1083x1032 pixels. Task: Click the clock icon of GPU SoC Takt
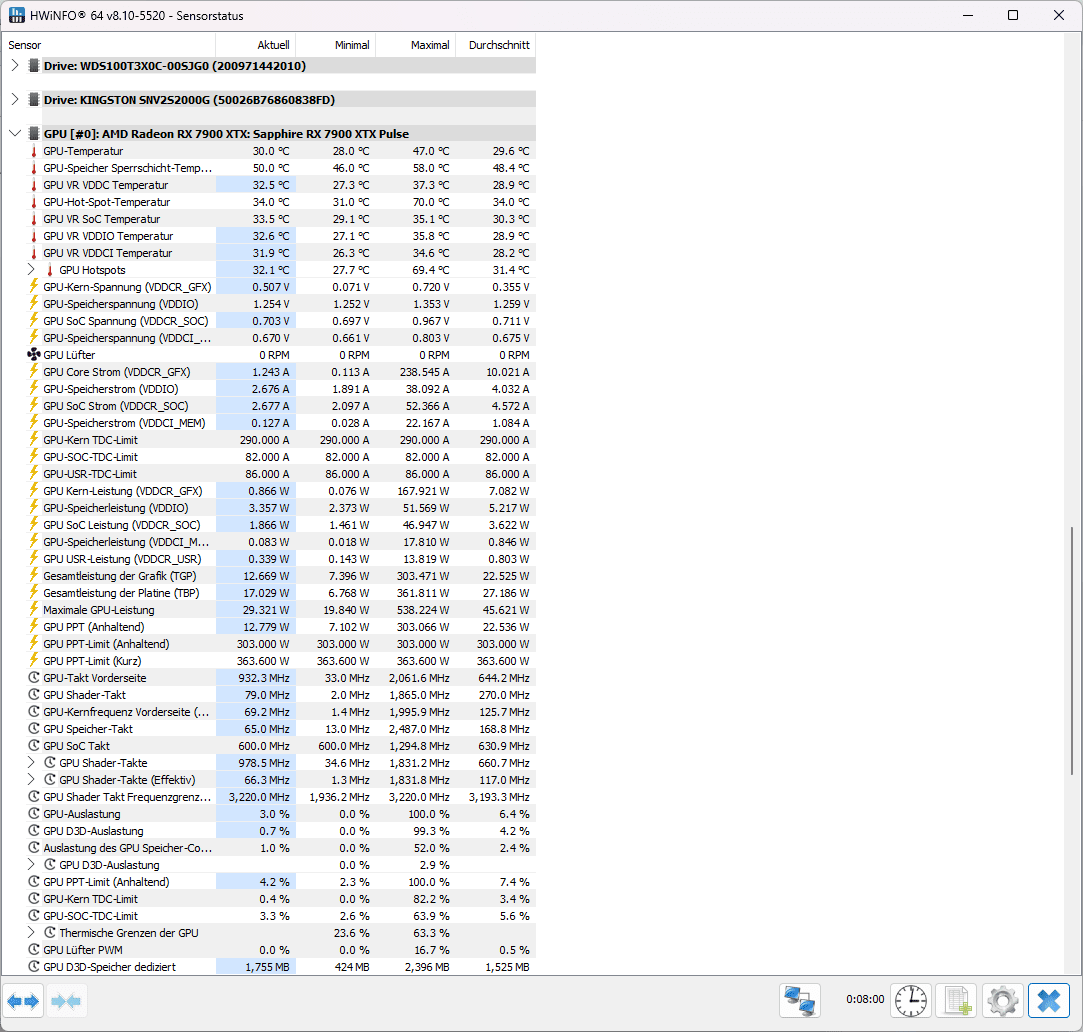point(34,746)
